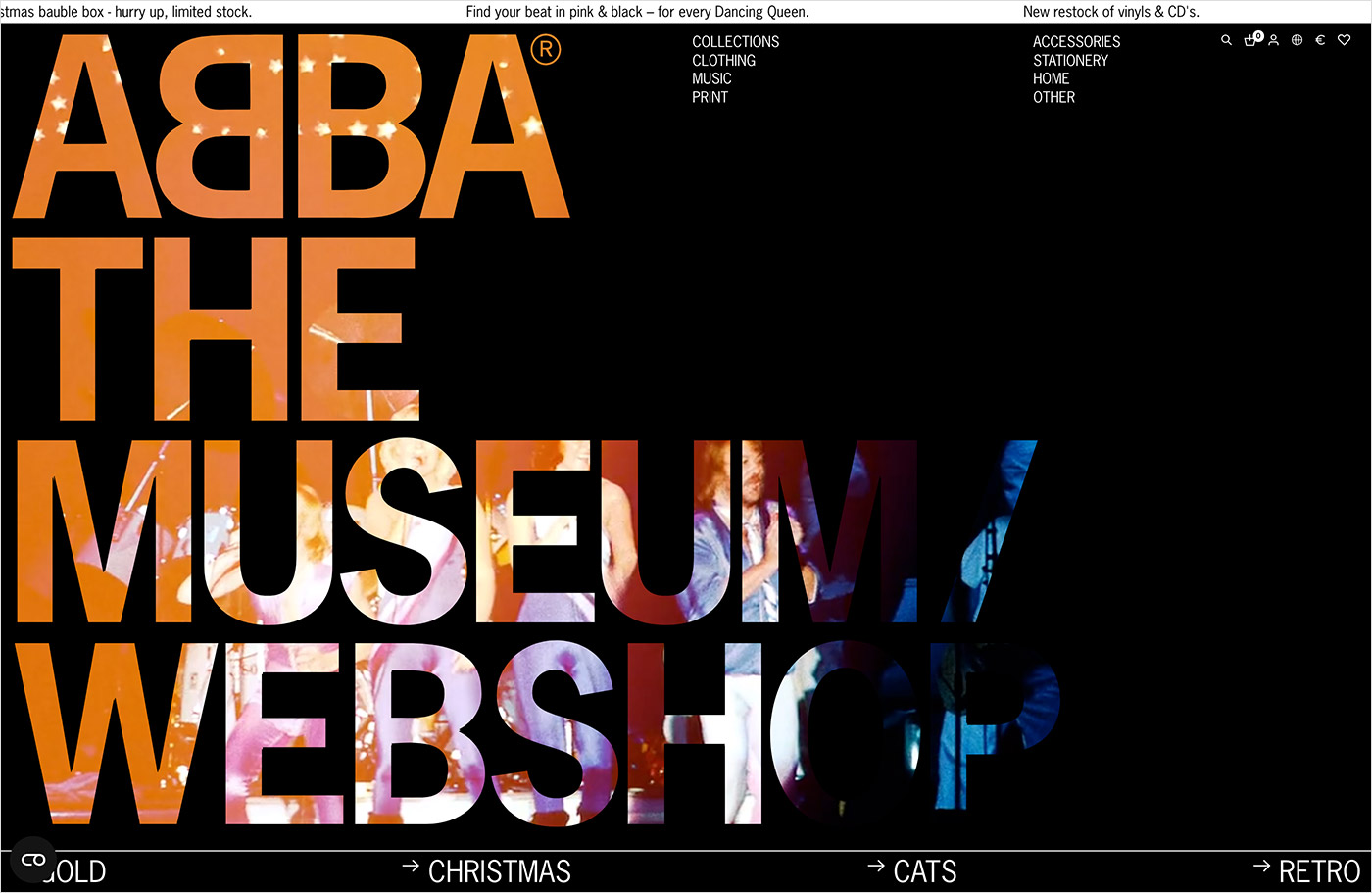This screenshot has height=893, width=1372.
Task: Open the Music menu
Action: [x=711, y=79]
